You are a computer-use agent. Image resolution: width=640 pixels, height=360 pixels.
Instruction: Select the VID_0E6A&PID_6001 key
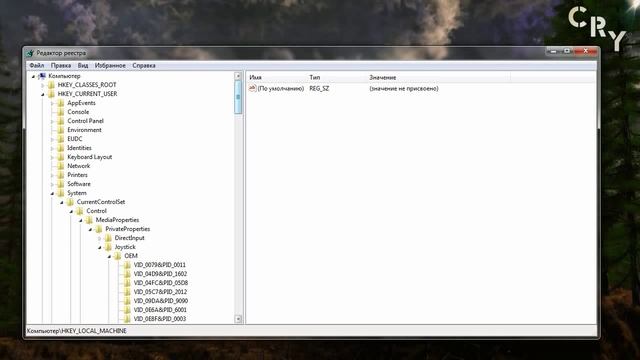[160, 310]
